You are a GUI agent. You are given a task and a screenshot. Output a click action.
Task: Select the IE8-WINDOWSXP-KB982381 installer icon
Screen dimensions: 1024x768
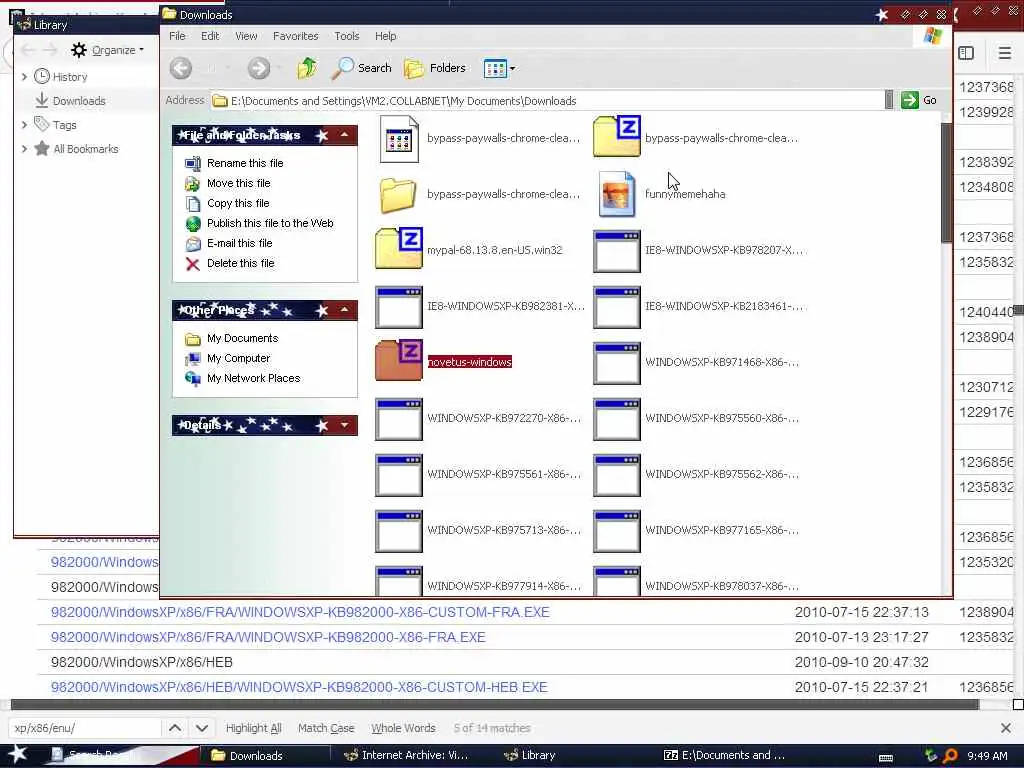coord(399,308)
